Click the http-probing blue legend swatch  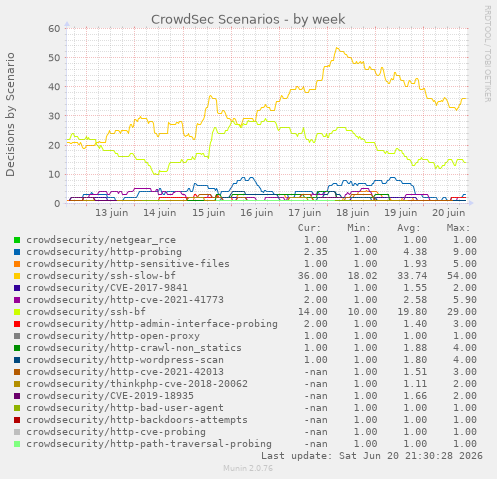point(17,252)
